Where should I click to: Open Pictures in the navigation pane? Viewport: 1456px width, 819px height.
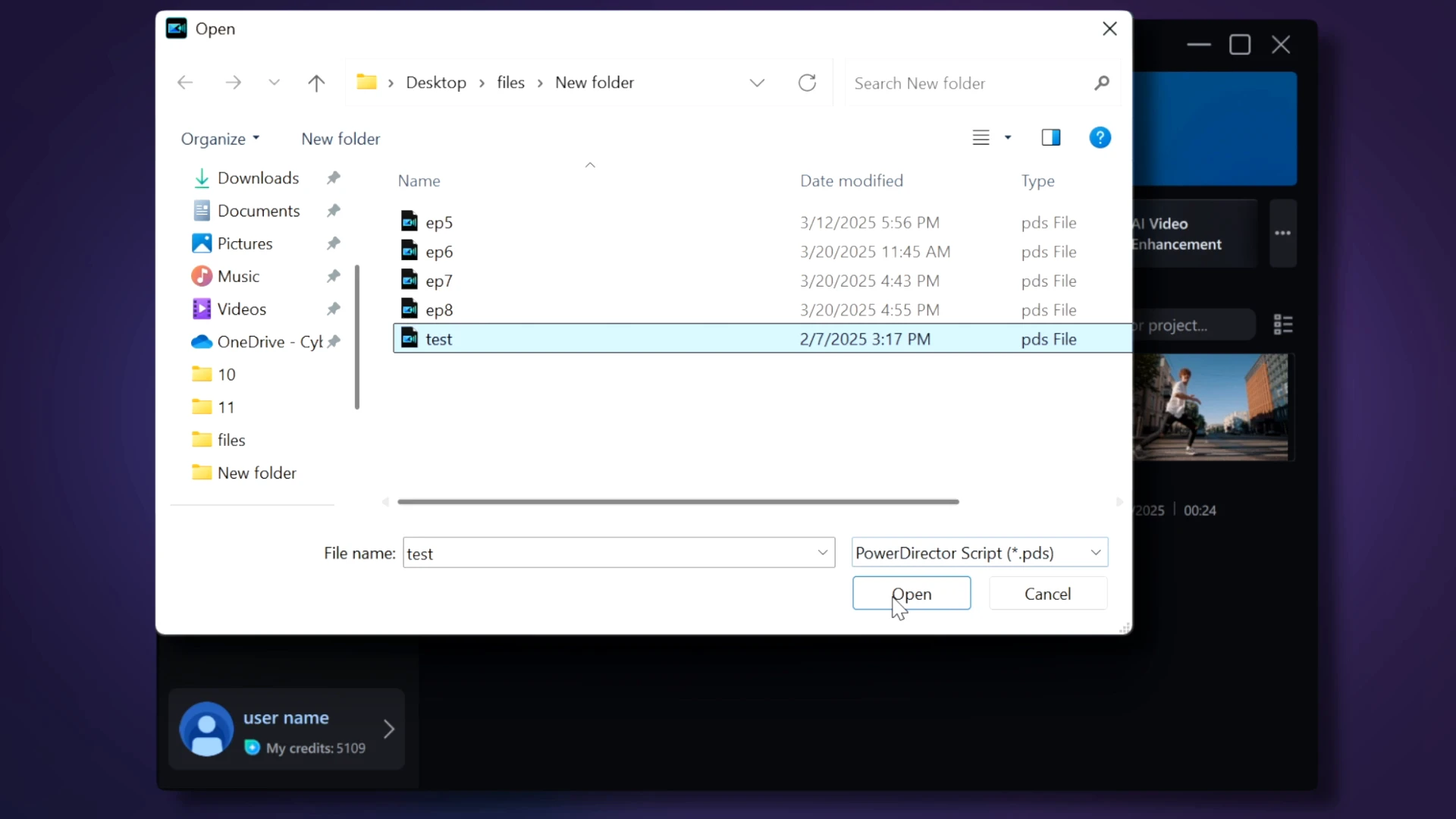coord(244,243)
